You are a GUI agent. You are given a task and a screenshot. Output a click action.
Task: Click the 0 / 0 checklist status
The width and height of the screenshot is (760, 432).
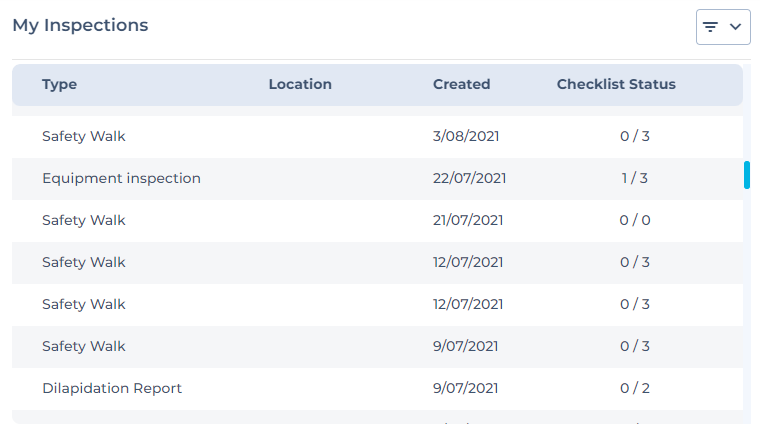(634, 221)
